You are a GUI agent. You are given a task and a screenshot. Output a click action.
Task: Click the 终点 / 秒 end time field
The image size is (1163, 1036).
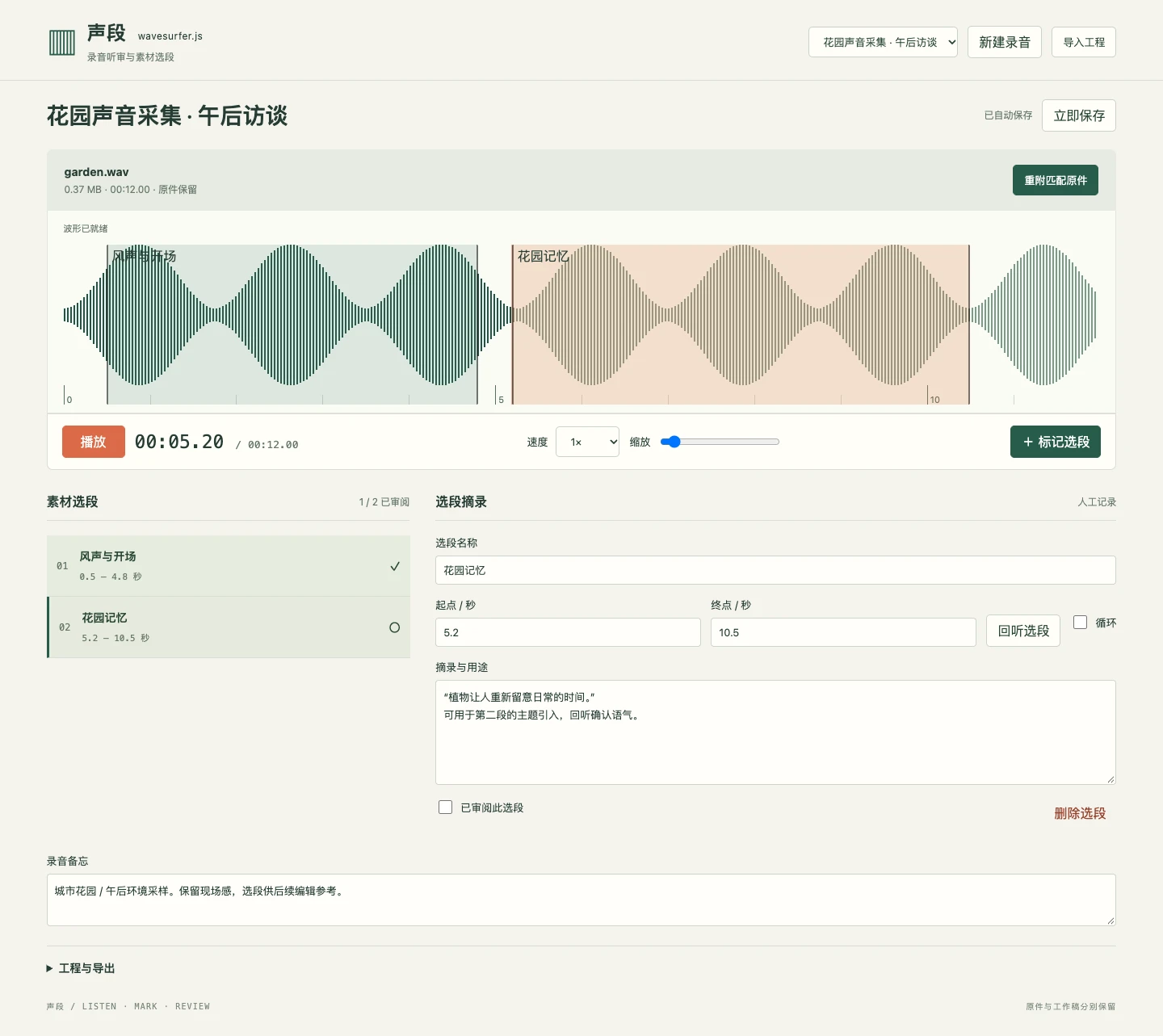tap(843, 632)
